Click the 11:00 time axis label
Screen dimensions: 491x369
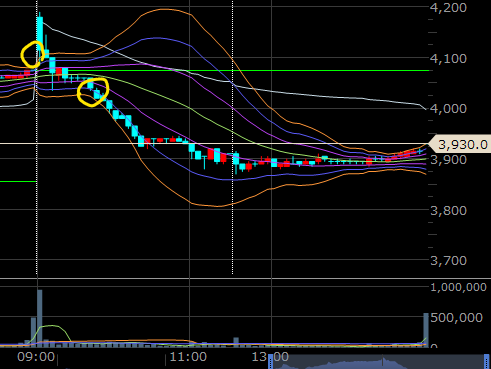tap(188, 357)
